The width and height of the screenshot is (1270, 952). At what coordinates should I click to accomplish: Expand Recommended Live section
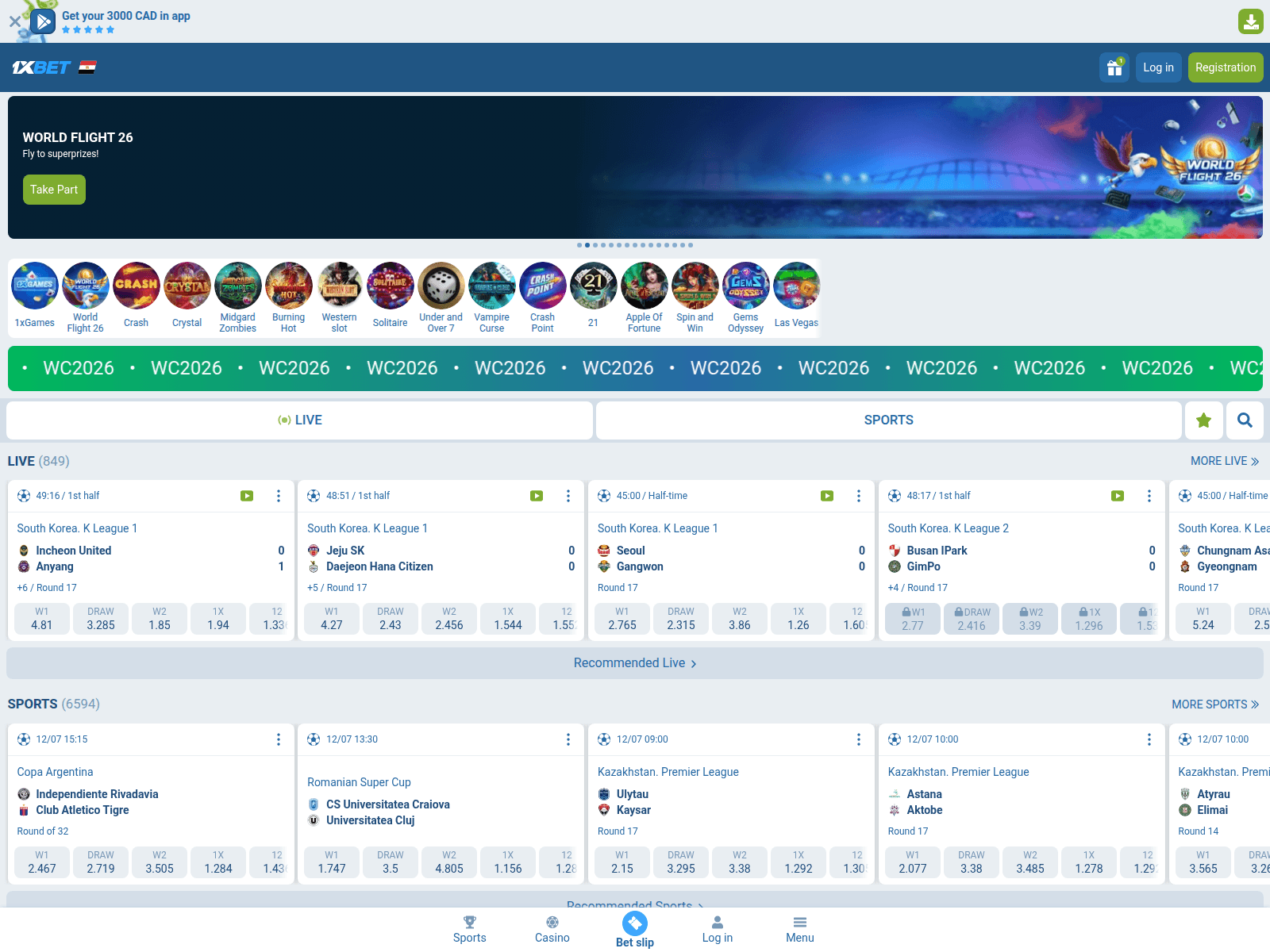[x=635, y=663]
